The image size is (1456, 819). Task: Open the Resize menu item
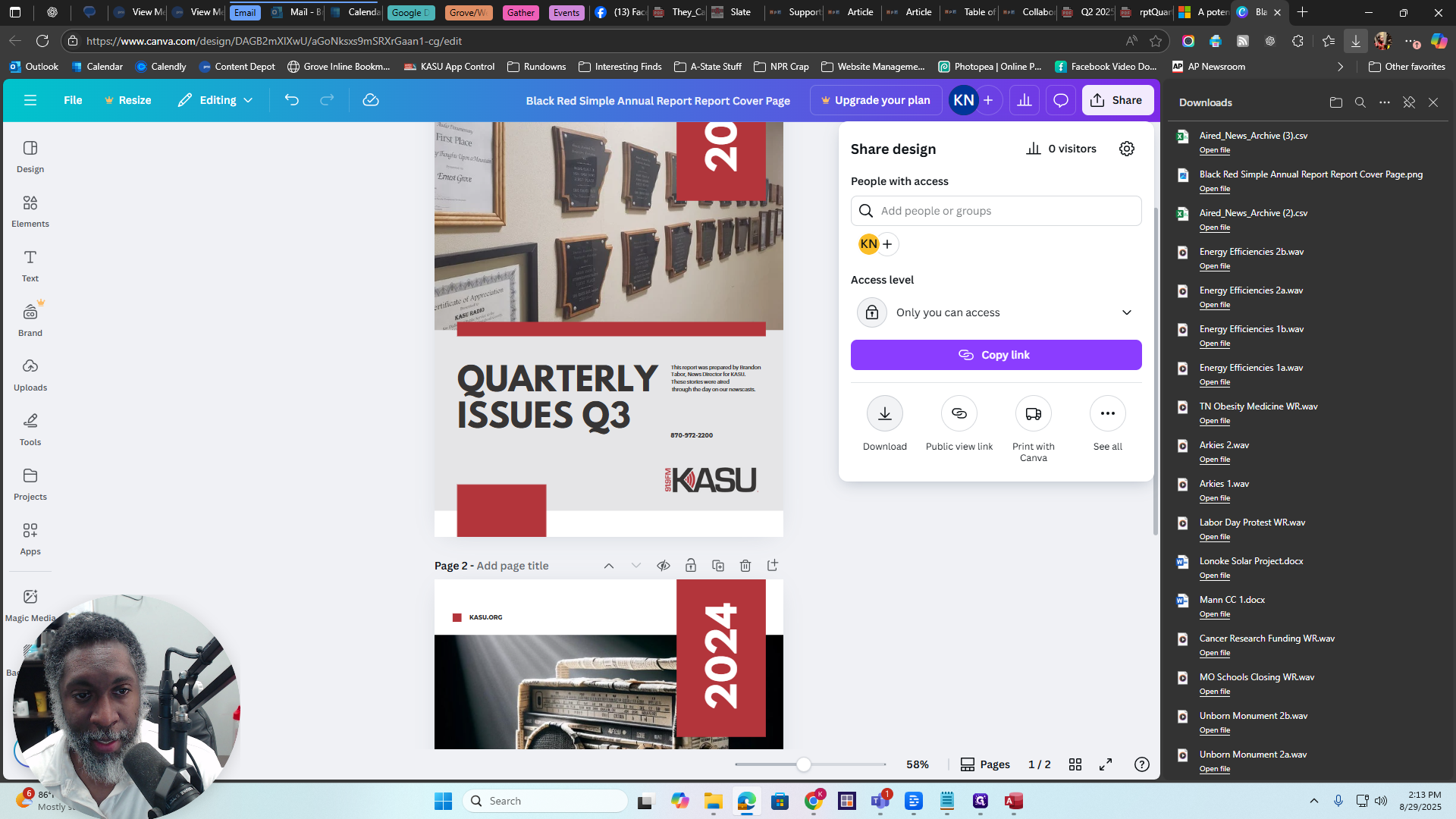point(127,100)
